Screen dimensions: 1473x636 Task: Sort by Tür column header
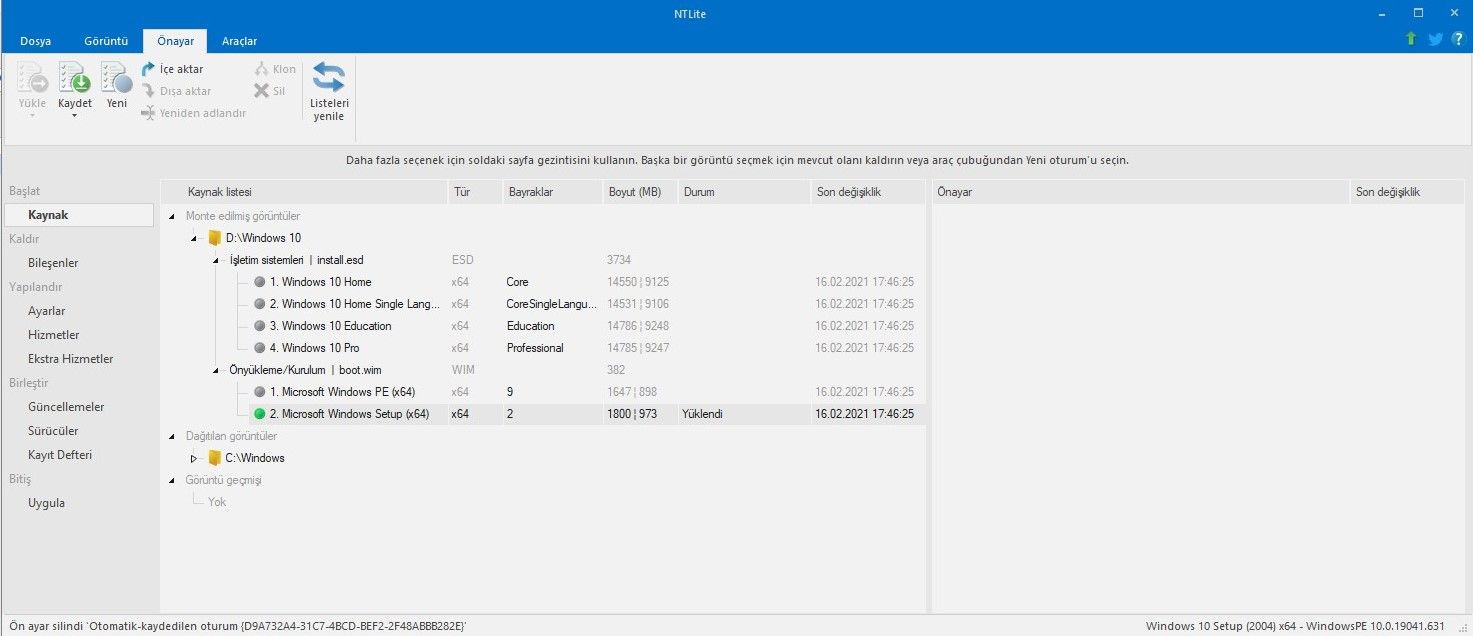point(474,192)
